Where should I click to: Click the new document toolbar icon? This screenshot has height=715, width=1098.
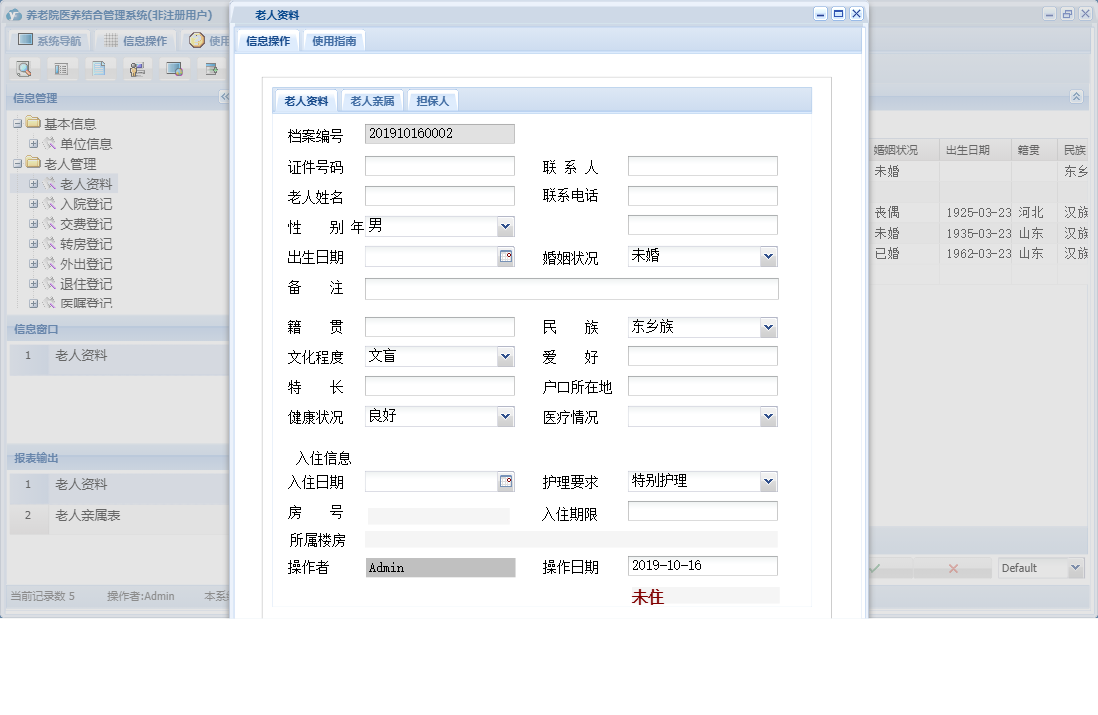pos(100,68)
